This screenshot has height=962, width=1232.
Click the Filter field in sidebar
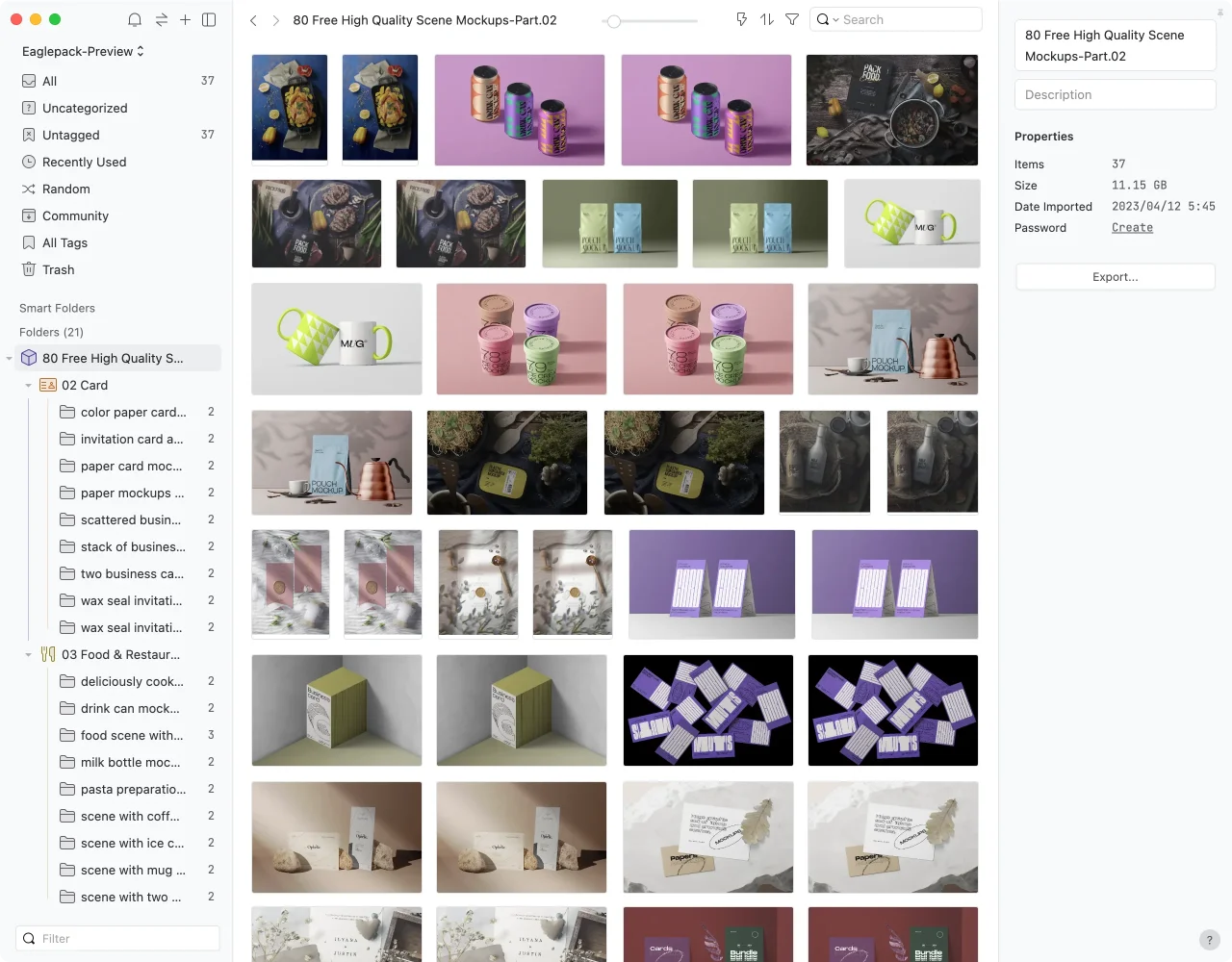coord(117,939)
